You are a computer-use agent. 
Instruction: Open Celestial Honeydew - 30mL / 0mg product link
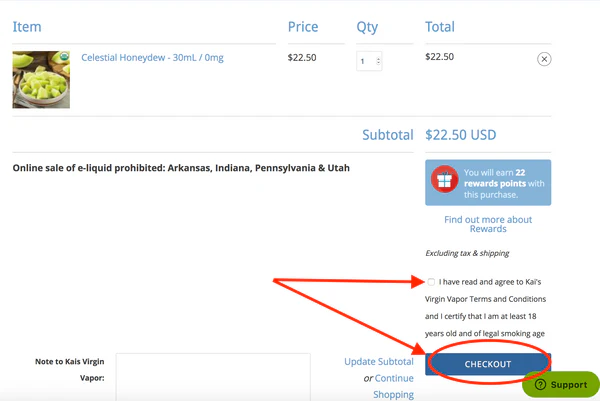click(152, 58)
